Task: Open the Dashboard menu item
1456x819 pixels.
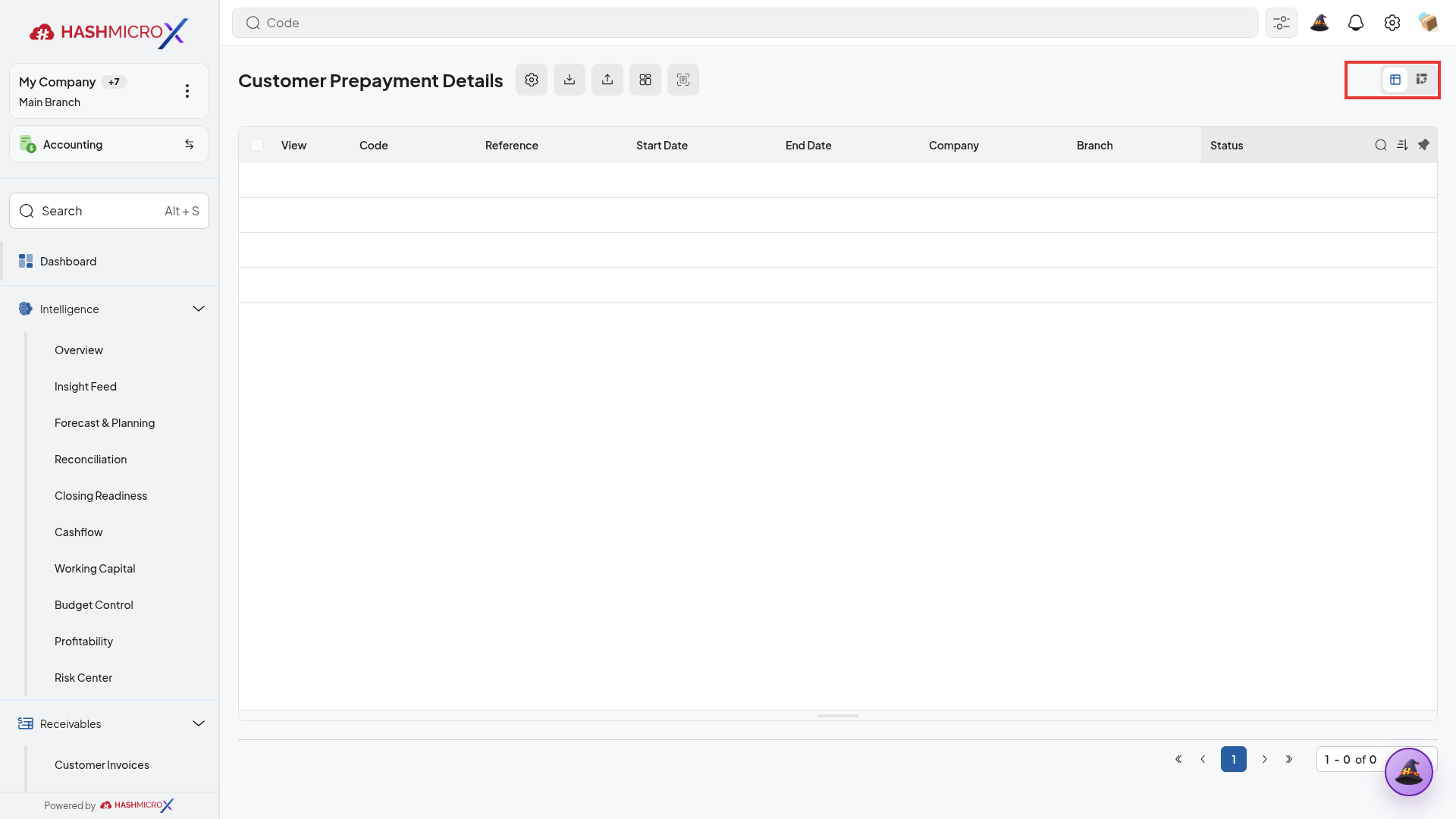Action: click(x=109, y=261)
